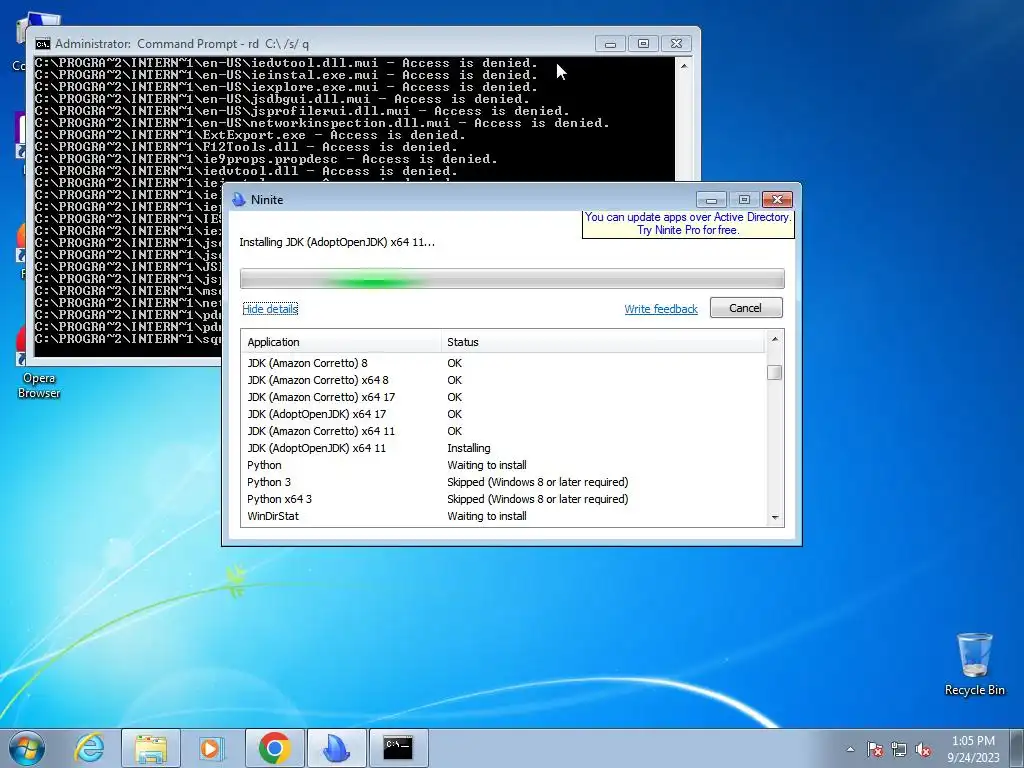The image size is (1024, 768).
Task: Maximize the Ninite window
Action: [x=744, y=200]
